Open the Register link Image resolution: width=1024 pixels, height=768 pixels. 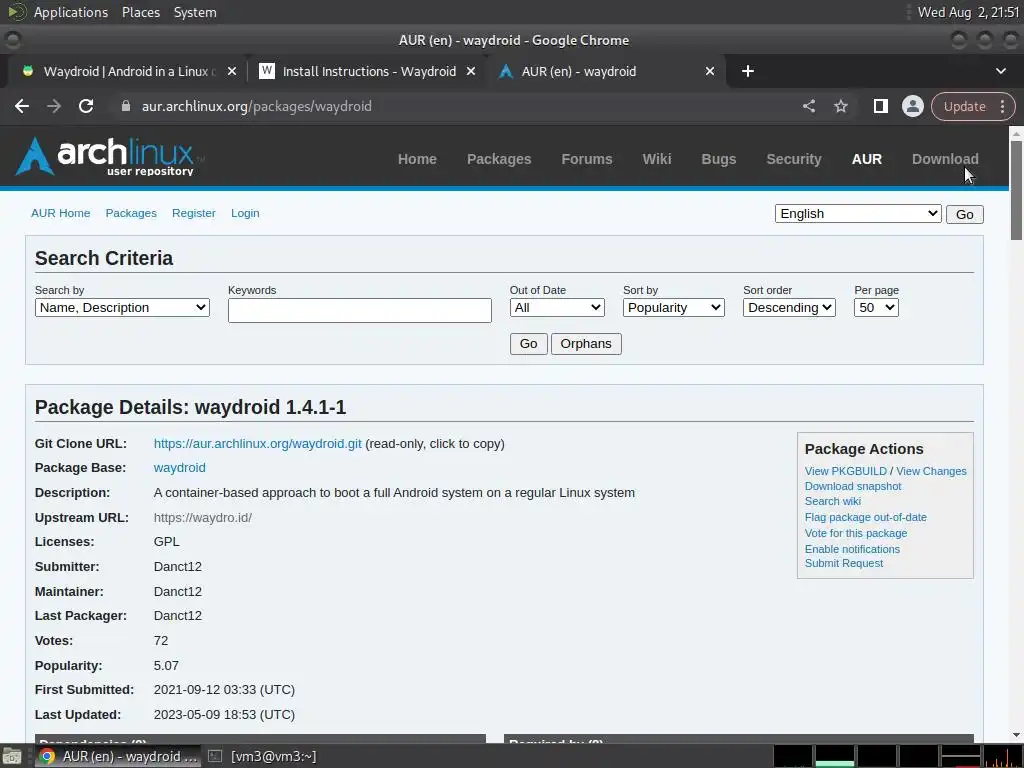coord(193,213)
